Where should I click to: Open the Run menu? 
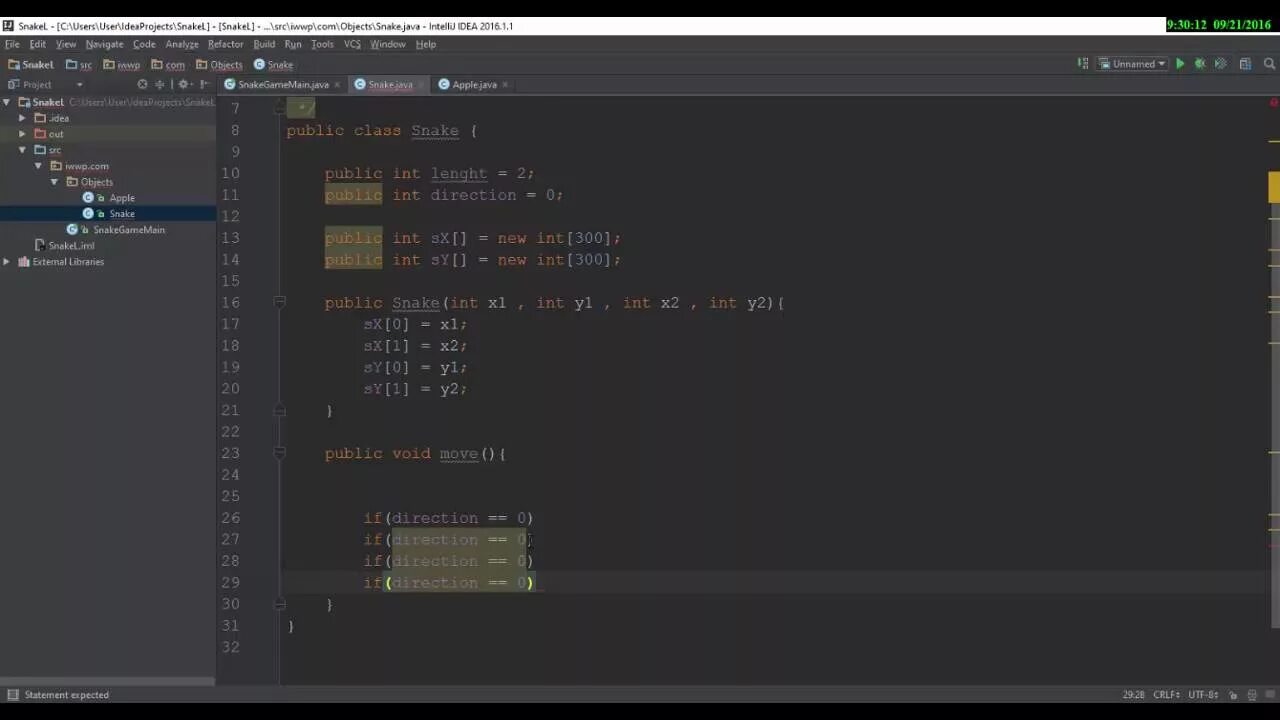coord(293,44)
